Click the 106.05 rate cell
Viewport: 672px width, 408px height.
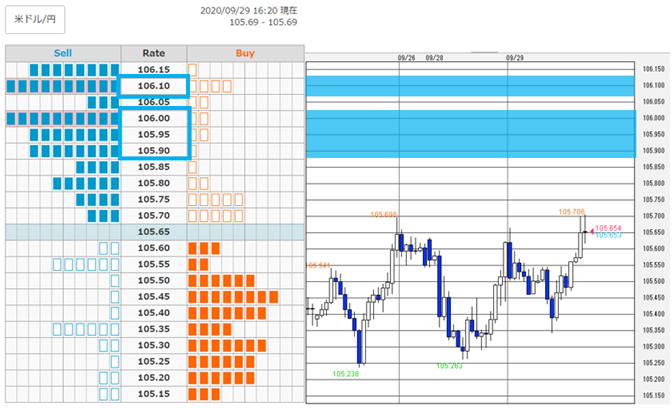click(154, 102)
